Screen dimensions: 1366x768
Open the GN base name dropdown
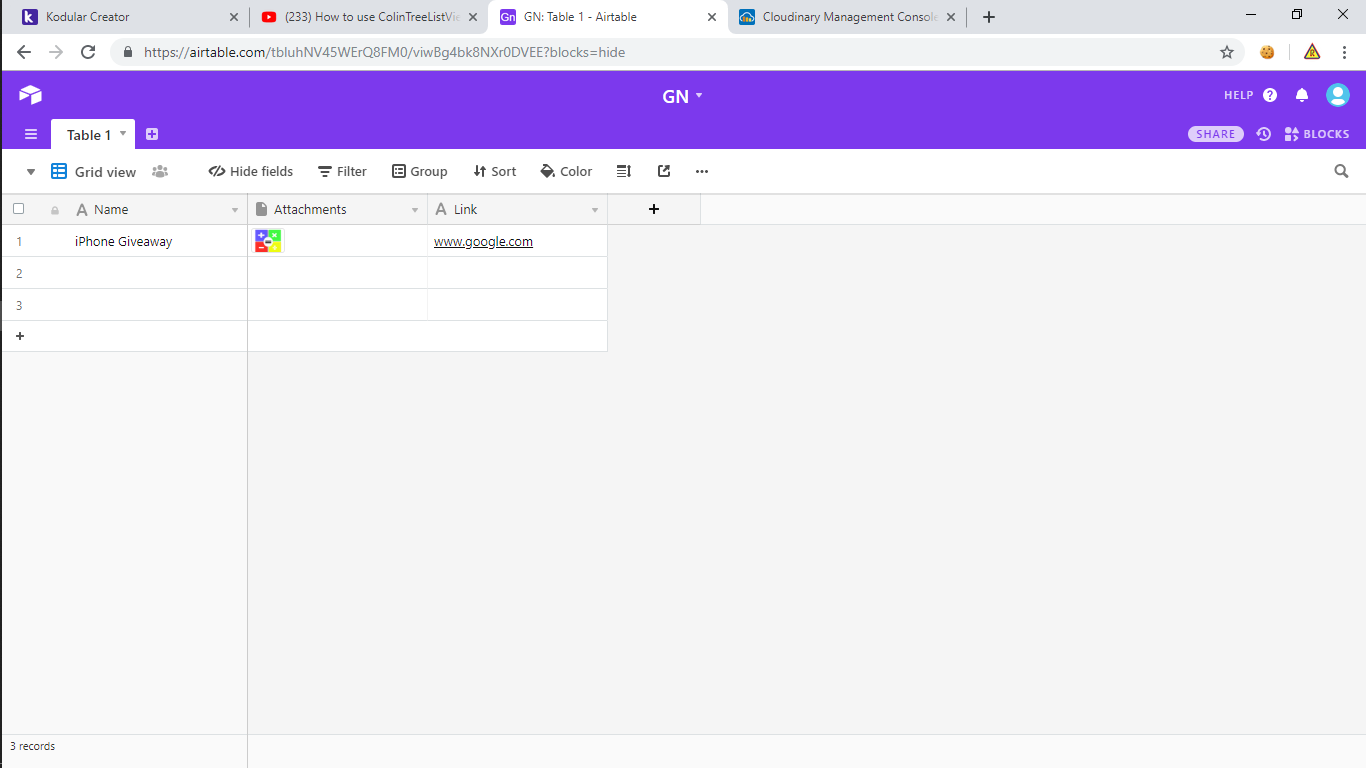click(x=682, y=96)
